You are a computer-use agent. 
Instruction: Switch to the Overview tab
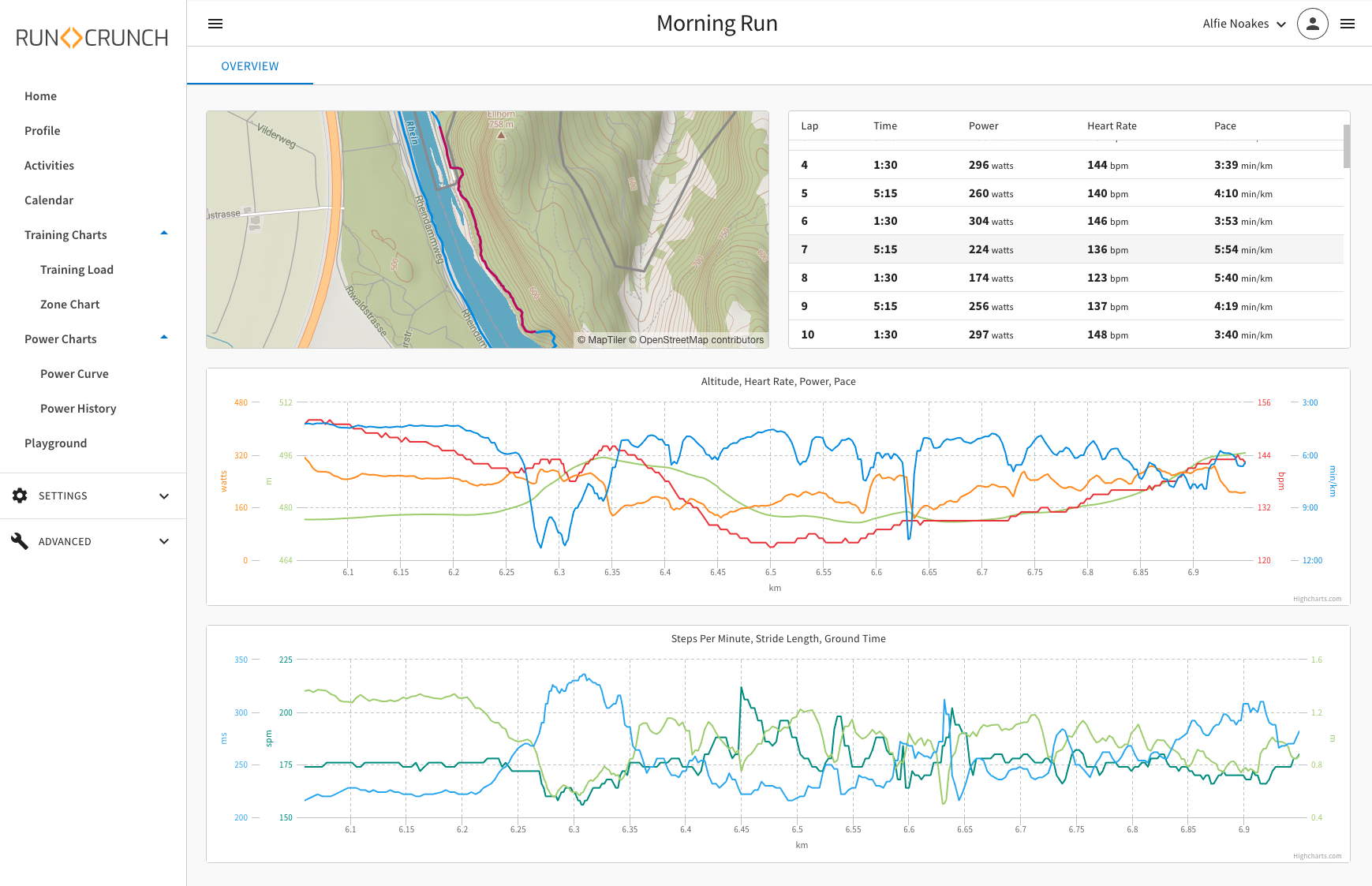(250, 66)
